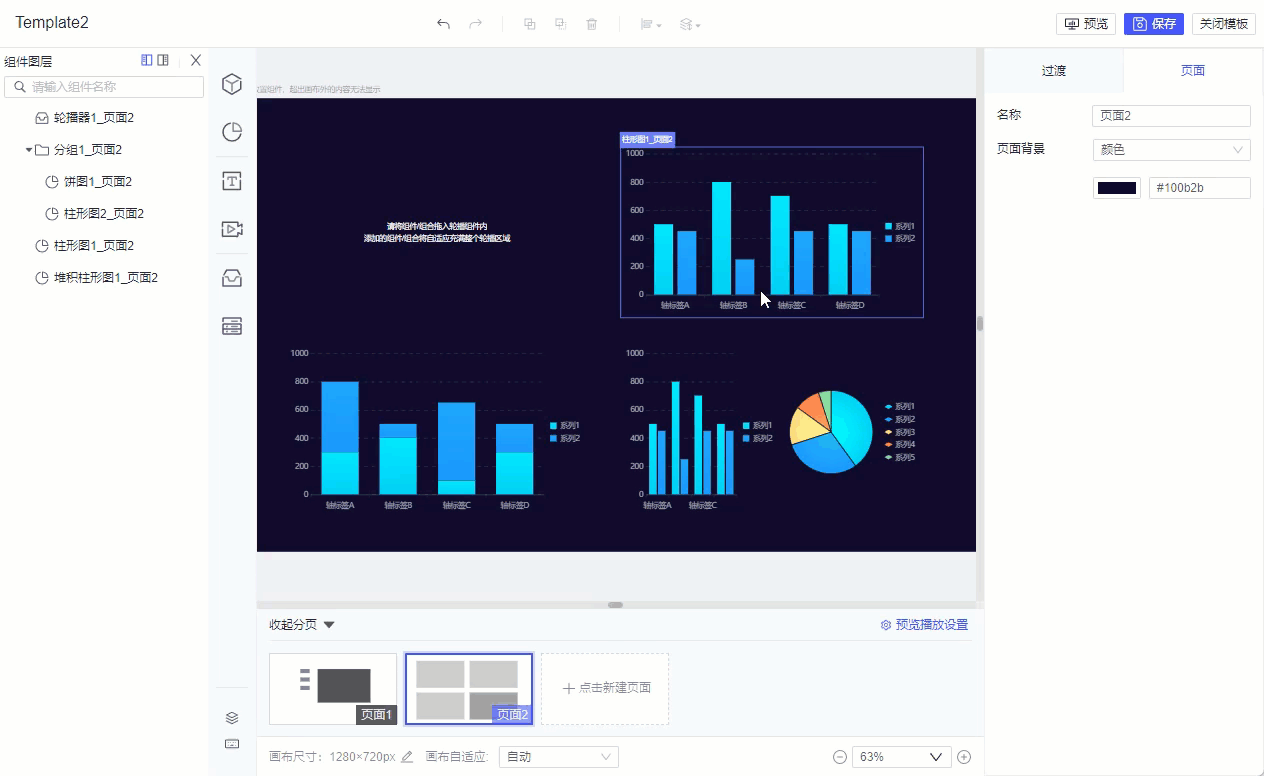Click the 预览 preview button
The image size is (1264, 776).
[x=1086, y=24]
